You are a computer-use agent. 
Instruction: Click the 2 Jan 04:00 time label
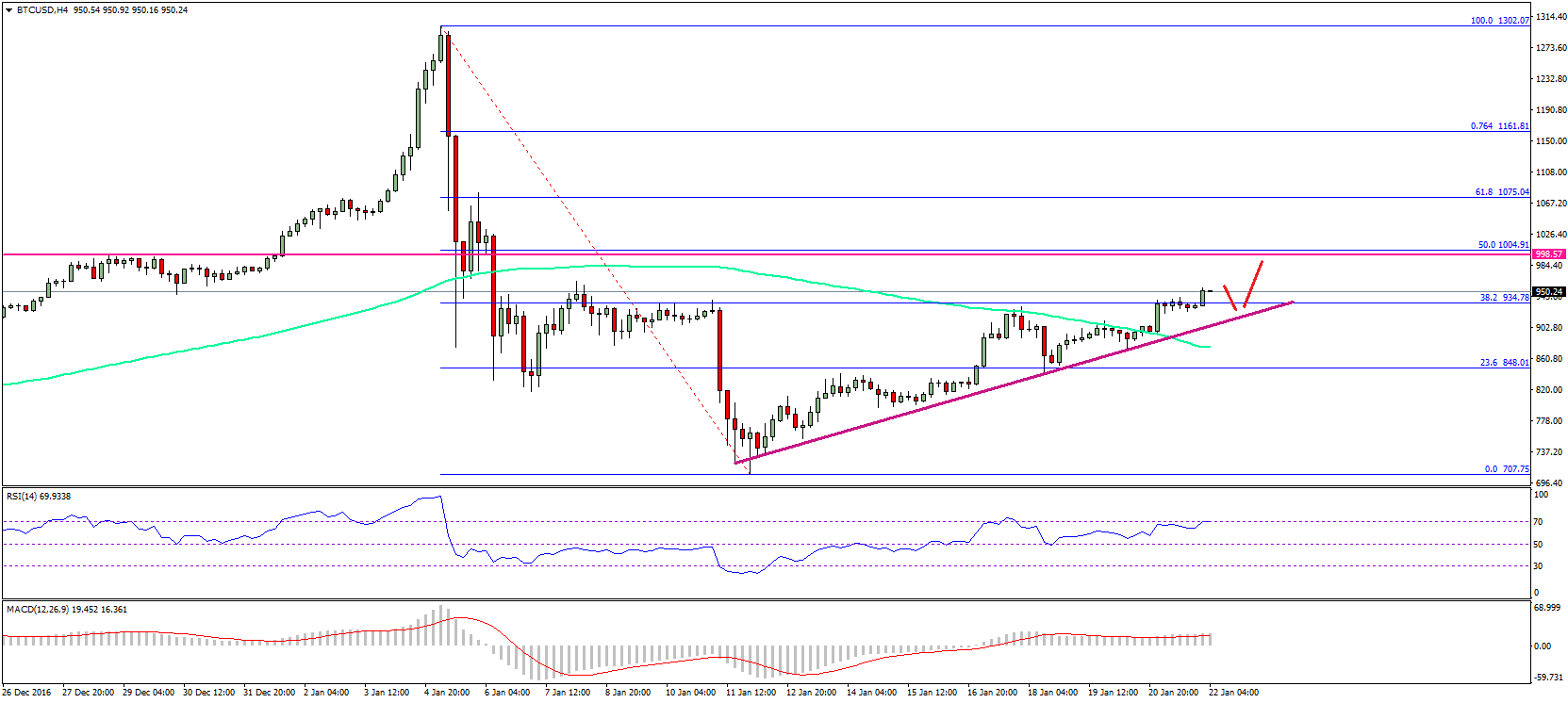click(328, 693)
